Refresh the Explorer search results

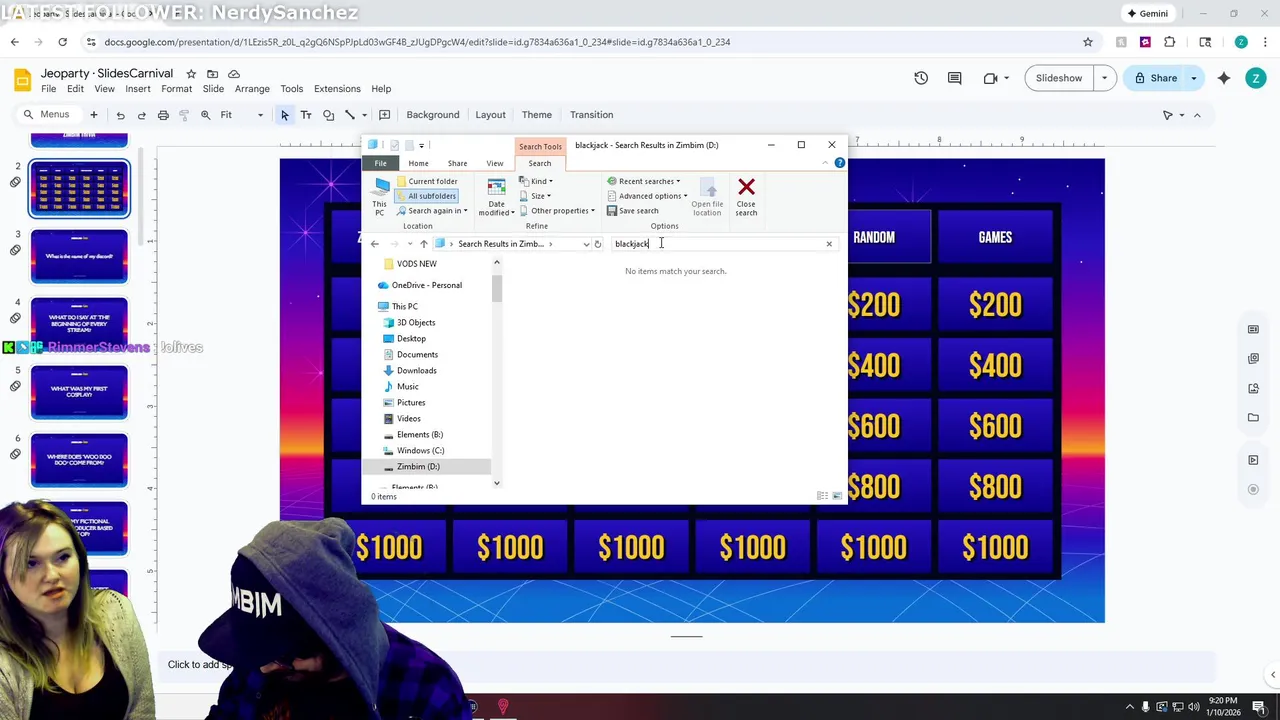[598, 244]
